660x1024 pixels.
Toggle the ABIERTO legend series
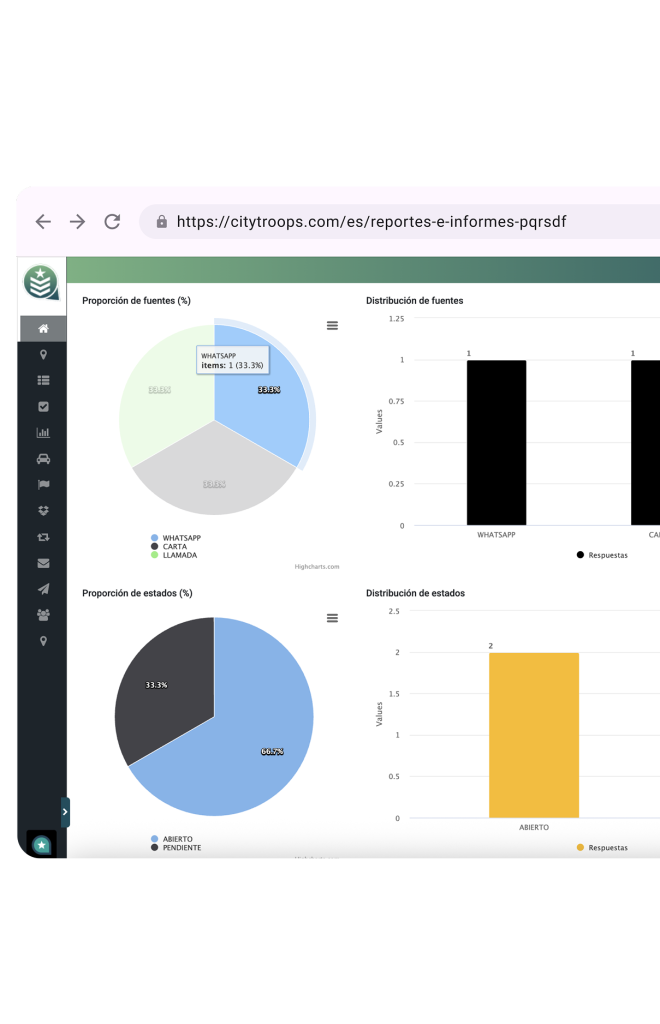click(172, 839)
